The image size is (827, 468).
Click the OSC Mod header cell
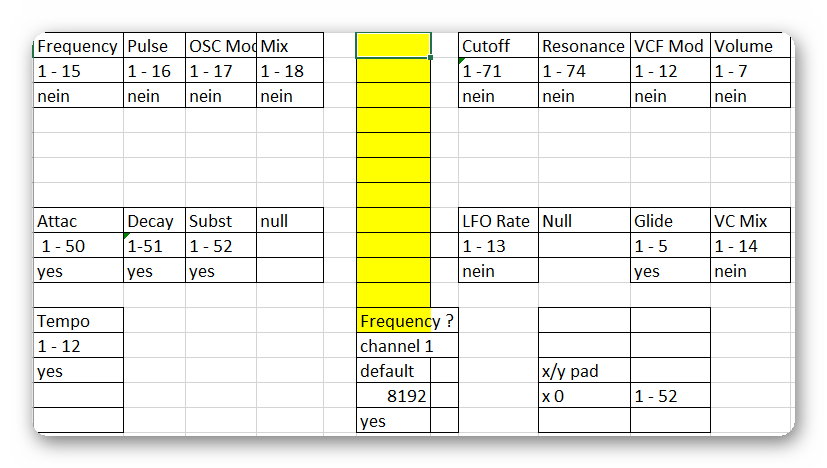[221, 46]
